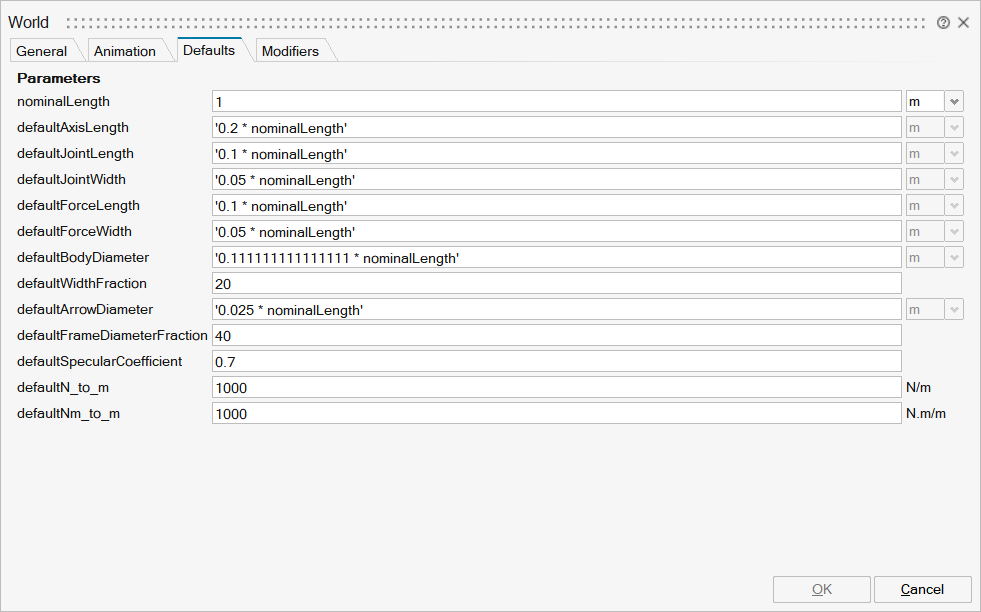Click the defaultSpecularCoefficient field
The height and width of the screenshot is (612, 981).
point(557,362)
